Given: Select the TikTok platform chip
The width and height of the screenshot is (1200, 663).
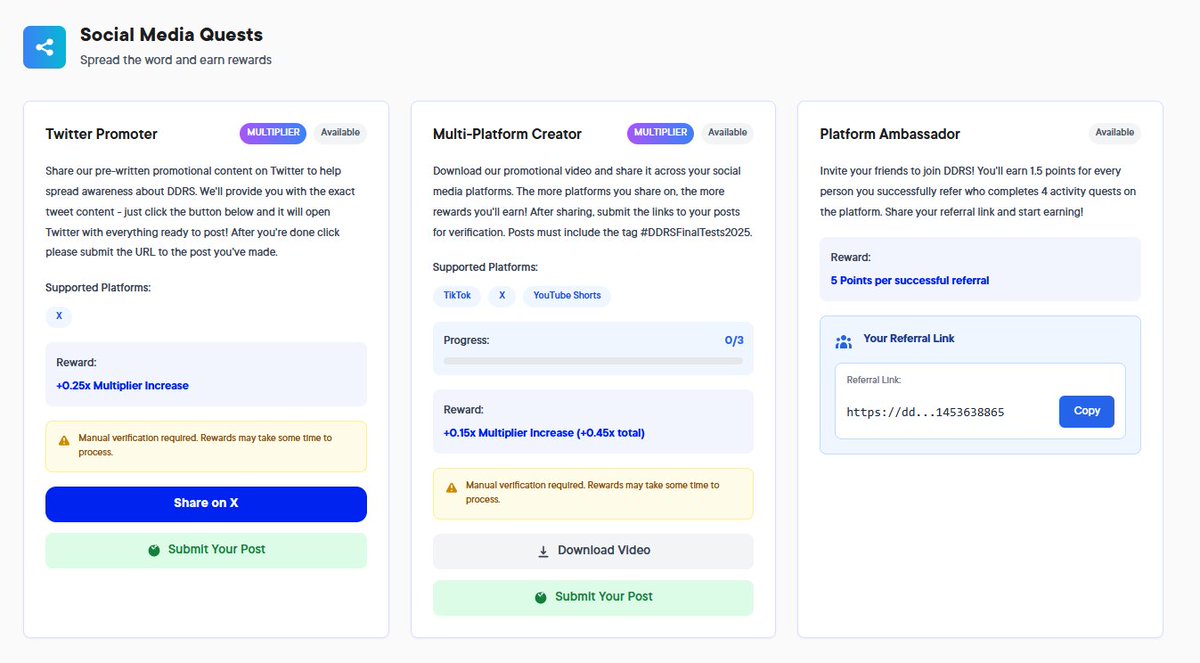Looking at the screenshot, I should 457,296.
